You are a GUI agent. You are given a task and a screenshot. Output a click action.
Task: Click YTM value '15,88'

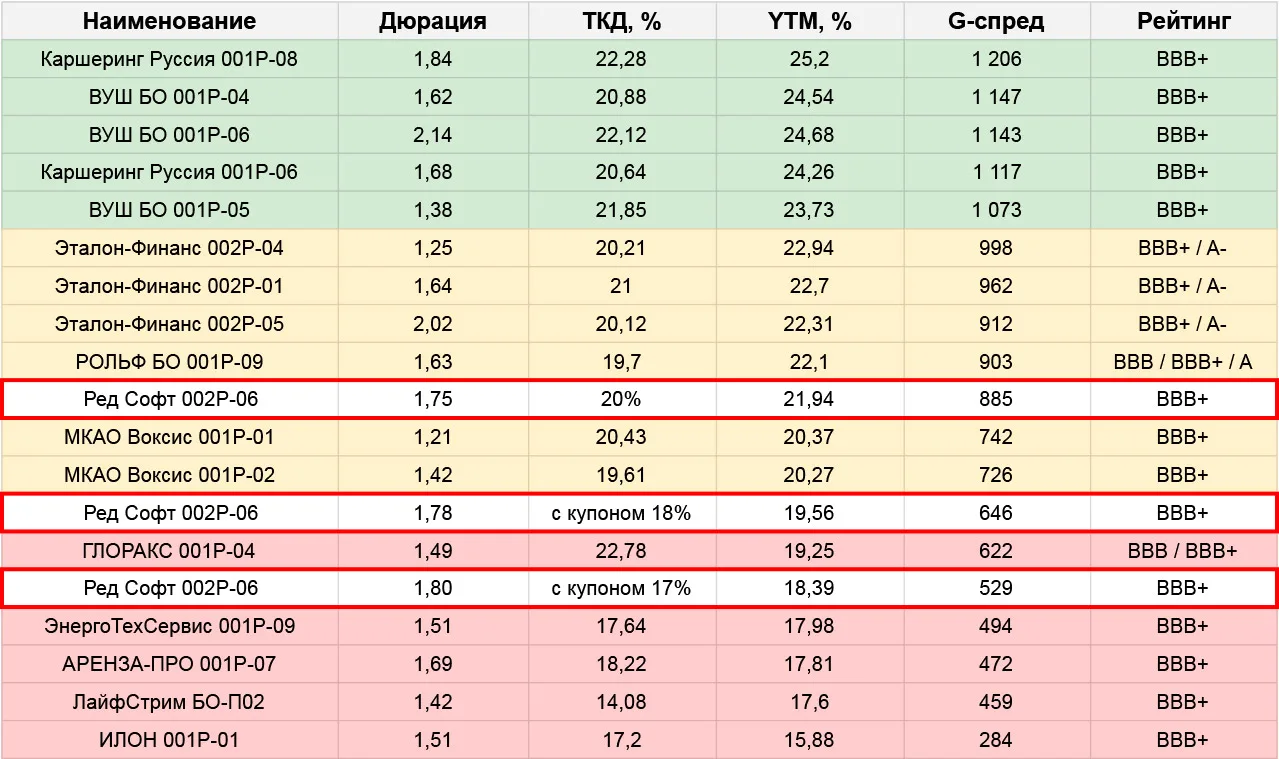click(x=809, y=740)
